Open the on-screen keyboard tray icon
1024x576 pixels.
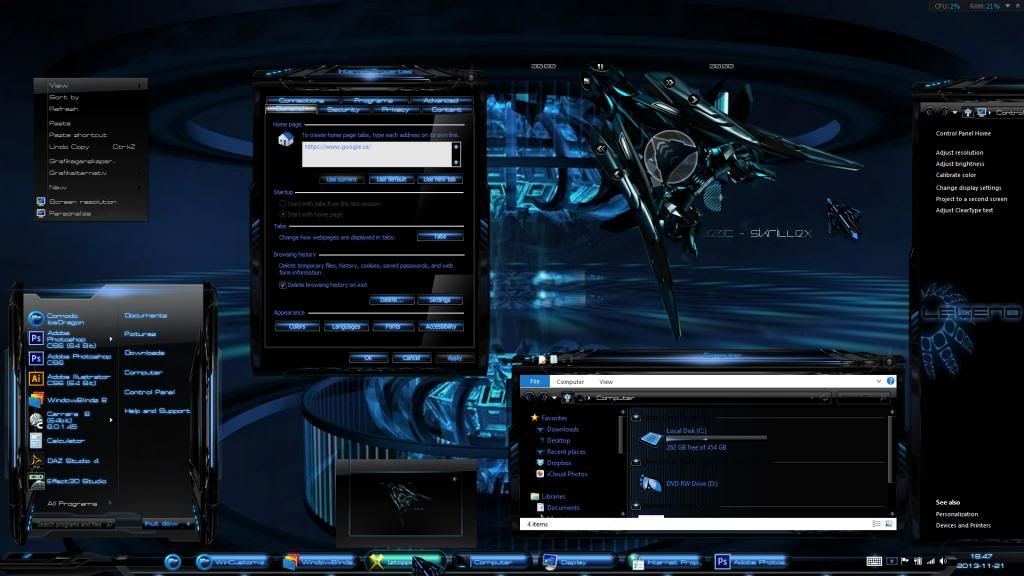pos(874,561)
